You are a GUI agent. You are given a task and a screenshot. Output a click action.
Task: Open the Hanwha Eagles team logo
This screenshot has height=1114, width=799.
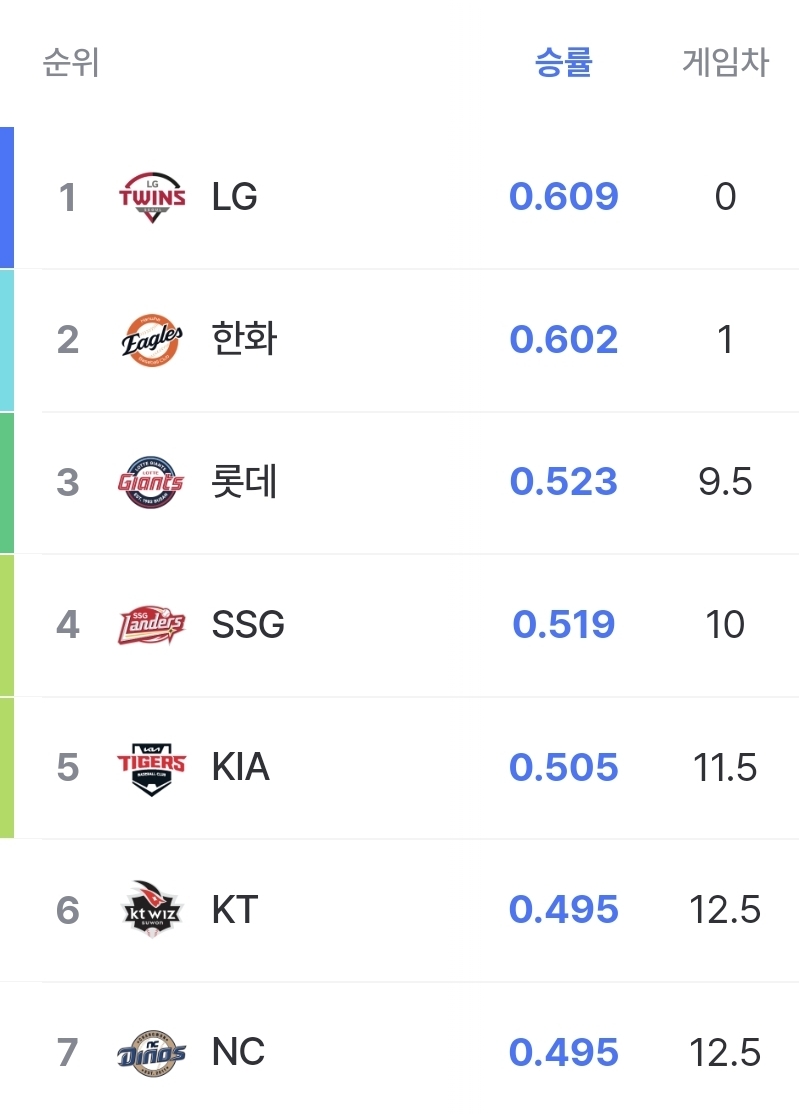(151, 340)
